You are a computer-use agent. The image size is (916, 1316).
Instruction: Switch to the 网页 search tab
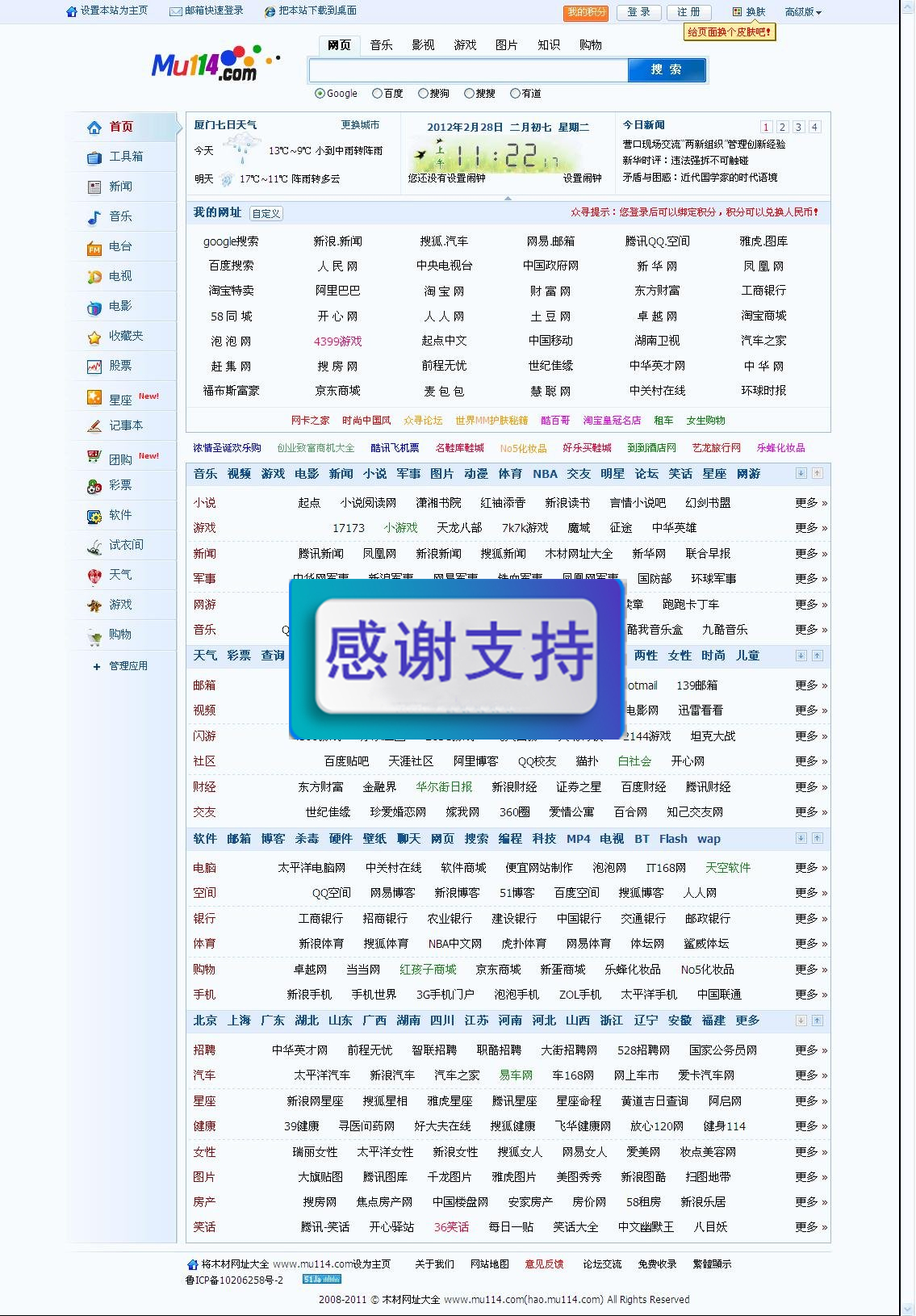point(339,45)
